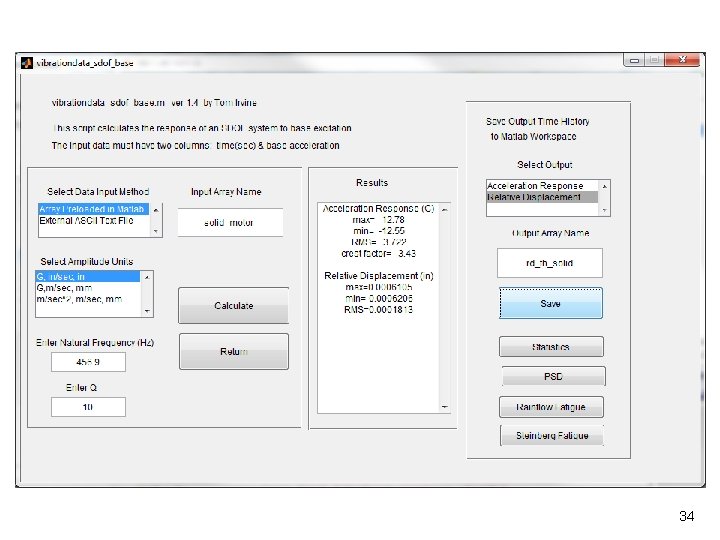Click down arrow of Results scrollbar

[x=444, y=407]
